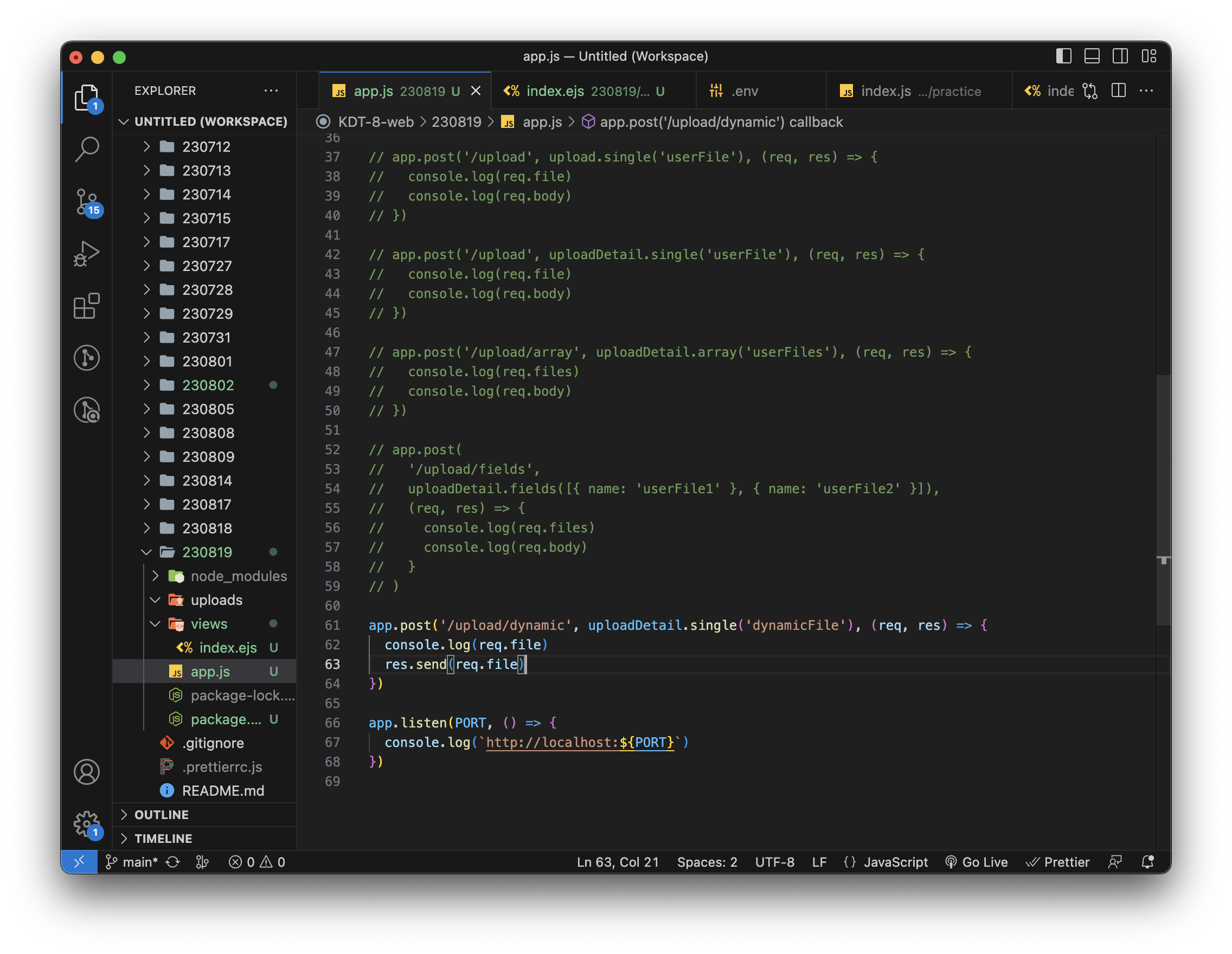This screenshot has width=1232, height=954.
Task: Open Explorer Views and More Actions ellipsis
Action: coord(271,91)
